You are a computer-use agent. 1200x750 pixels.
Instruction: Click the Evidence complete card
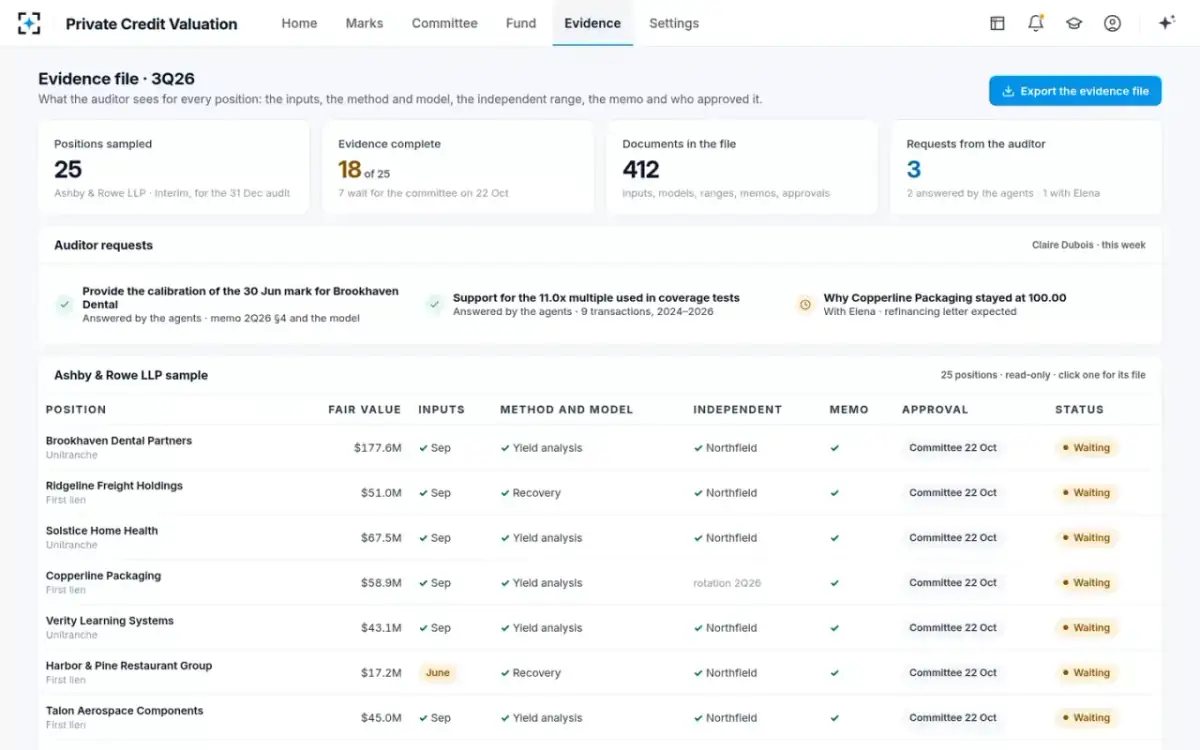click(x=458, y=168)
